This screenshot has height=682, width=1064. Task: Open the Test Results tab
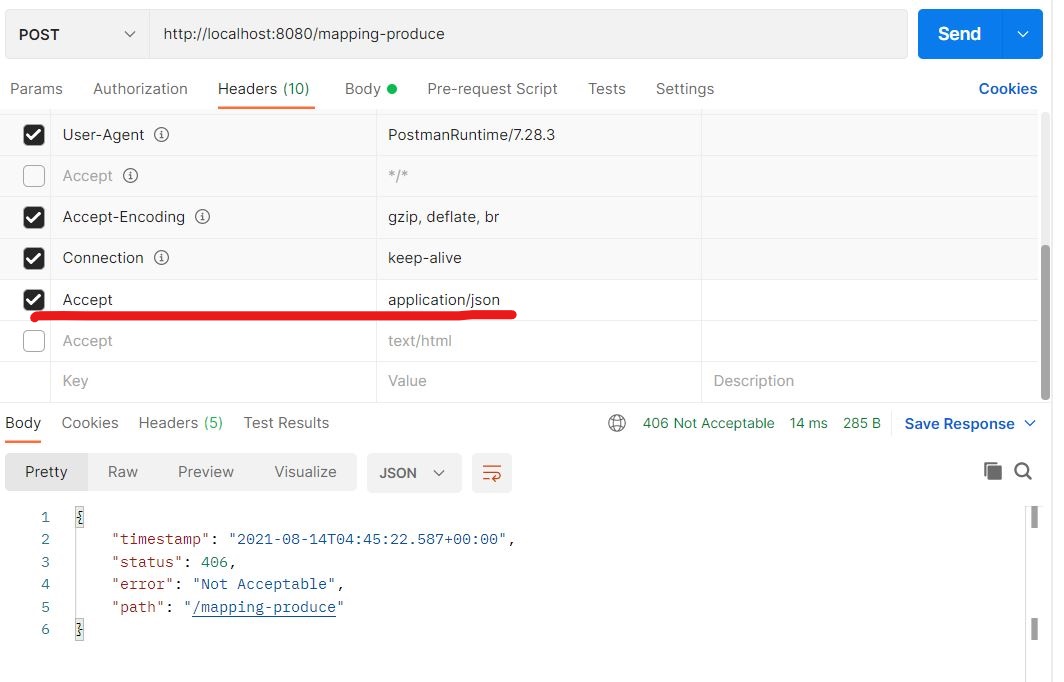click(x=286, y=423)
